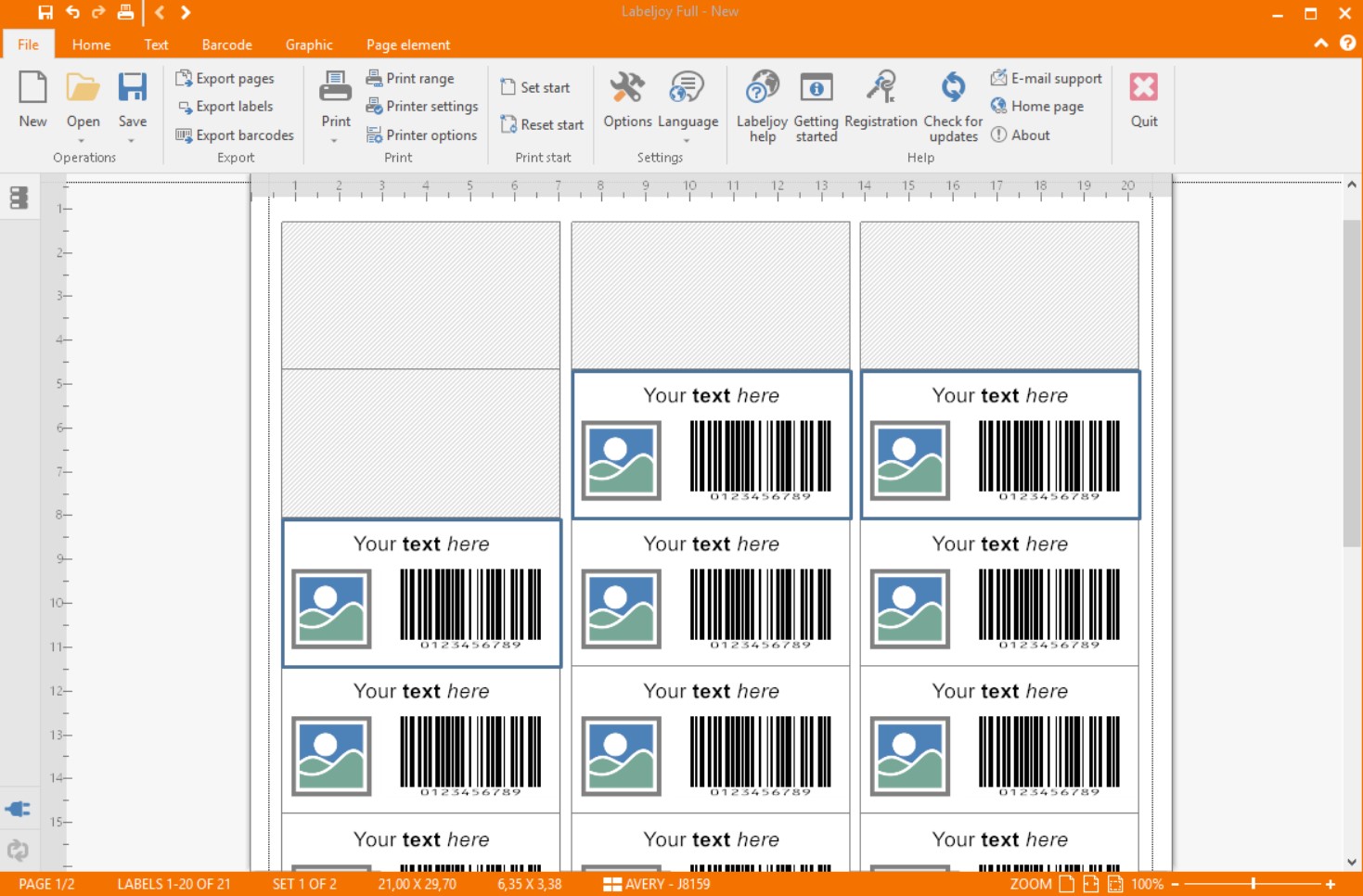This screenshot has width=1363, height=896.
Task: Click the quick access Save icon in title bar
Action: pyautogui.click(x=45, y=12)
